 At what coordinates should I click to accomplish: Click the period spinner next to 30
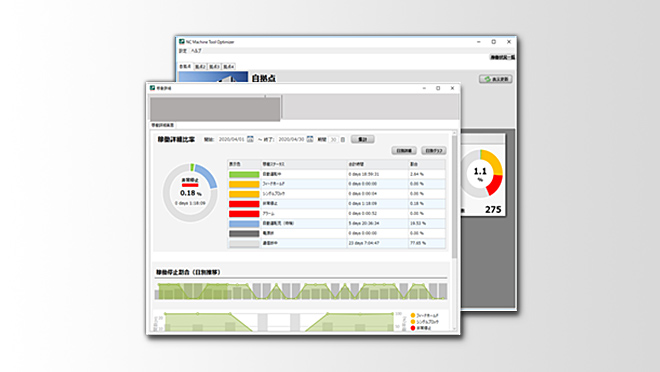(343, 139)
